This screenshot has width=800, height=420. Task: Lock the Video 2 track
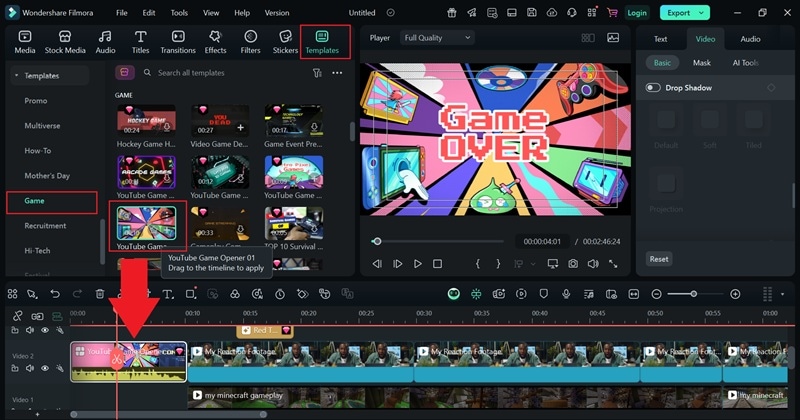click(15, 368)
